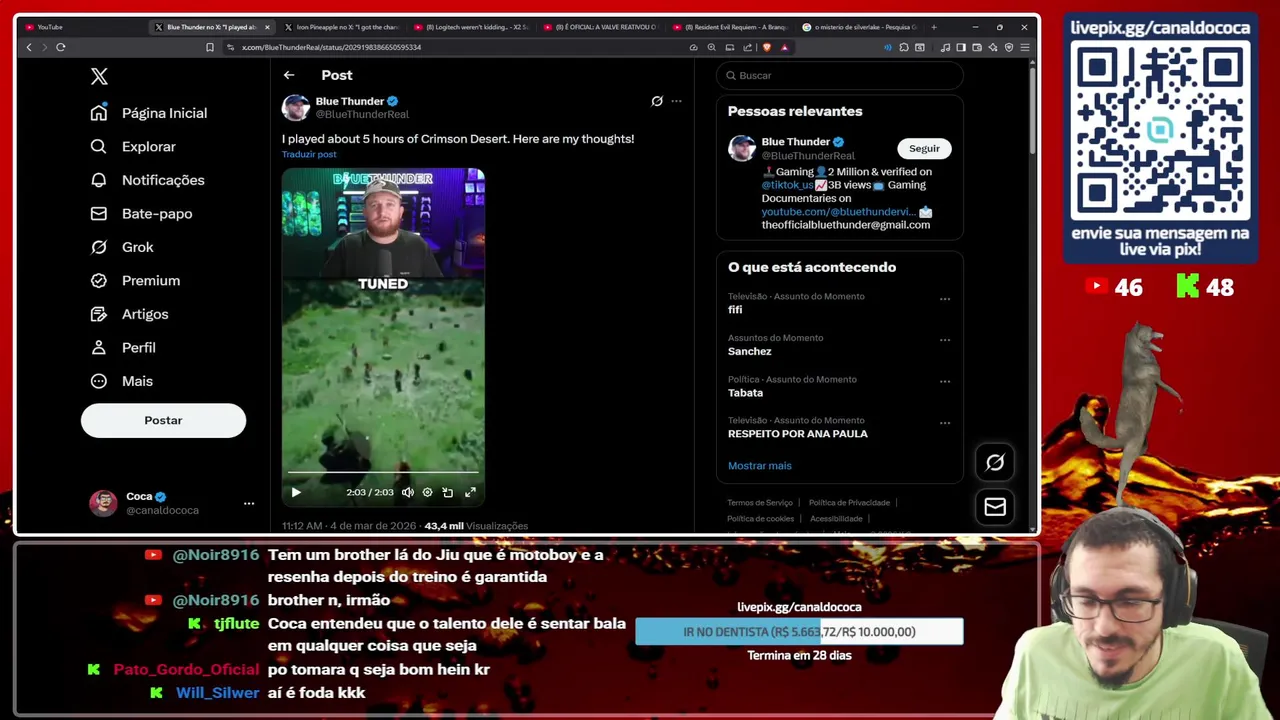Open the Explorar page

[133, 147]
